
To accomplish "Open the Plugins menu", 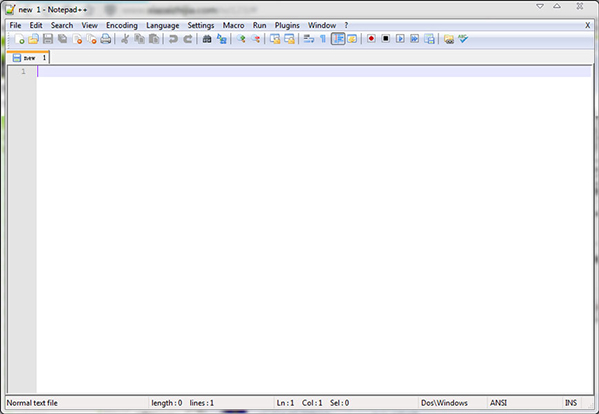I will 287,25.
